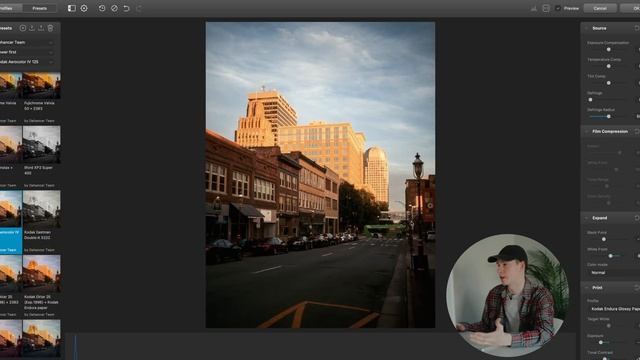640x360 pixels.
Task: Click the compare view icon beside Preview
Action: coord(546,8)
